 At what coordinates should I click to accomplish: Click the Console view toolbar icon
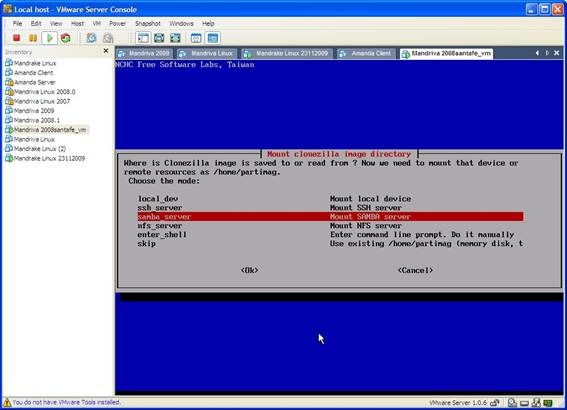coord(213,38)
